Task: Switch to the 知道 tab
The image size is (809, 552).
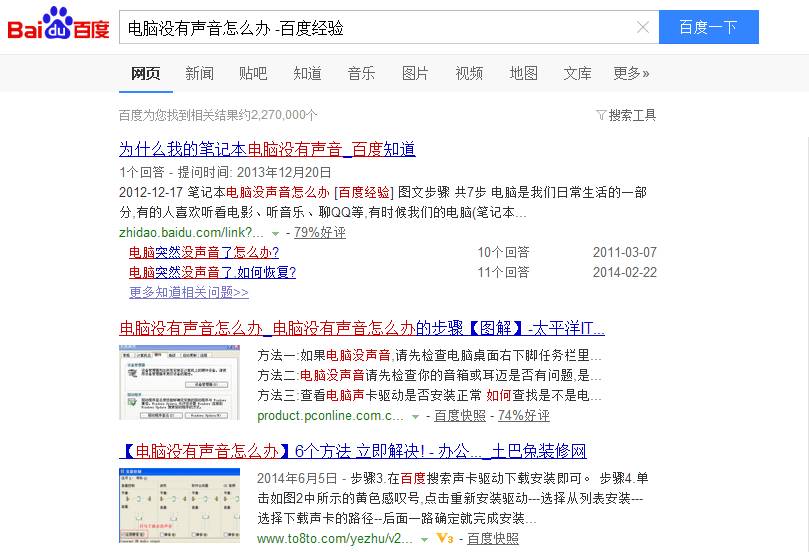Action: tap(308, 73)
